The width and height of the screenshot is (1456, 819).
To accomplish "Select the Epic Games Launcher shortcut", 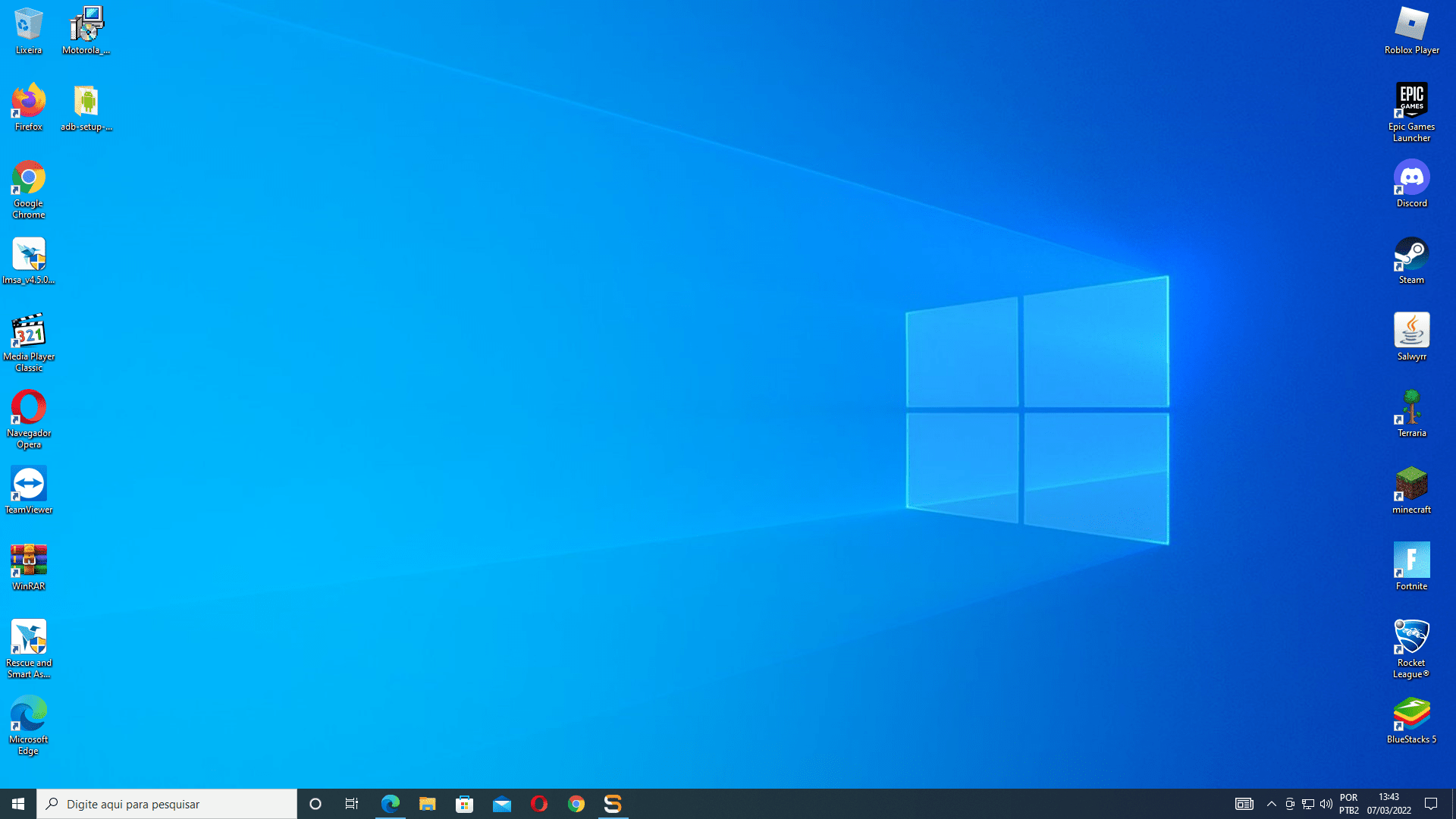I will pyautogui.click(x=1411, y=113).
